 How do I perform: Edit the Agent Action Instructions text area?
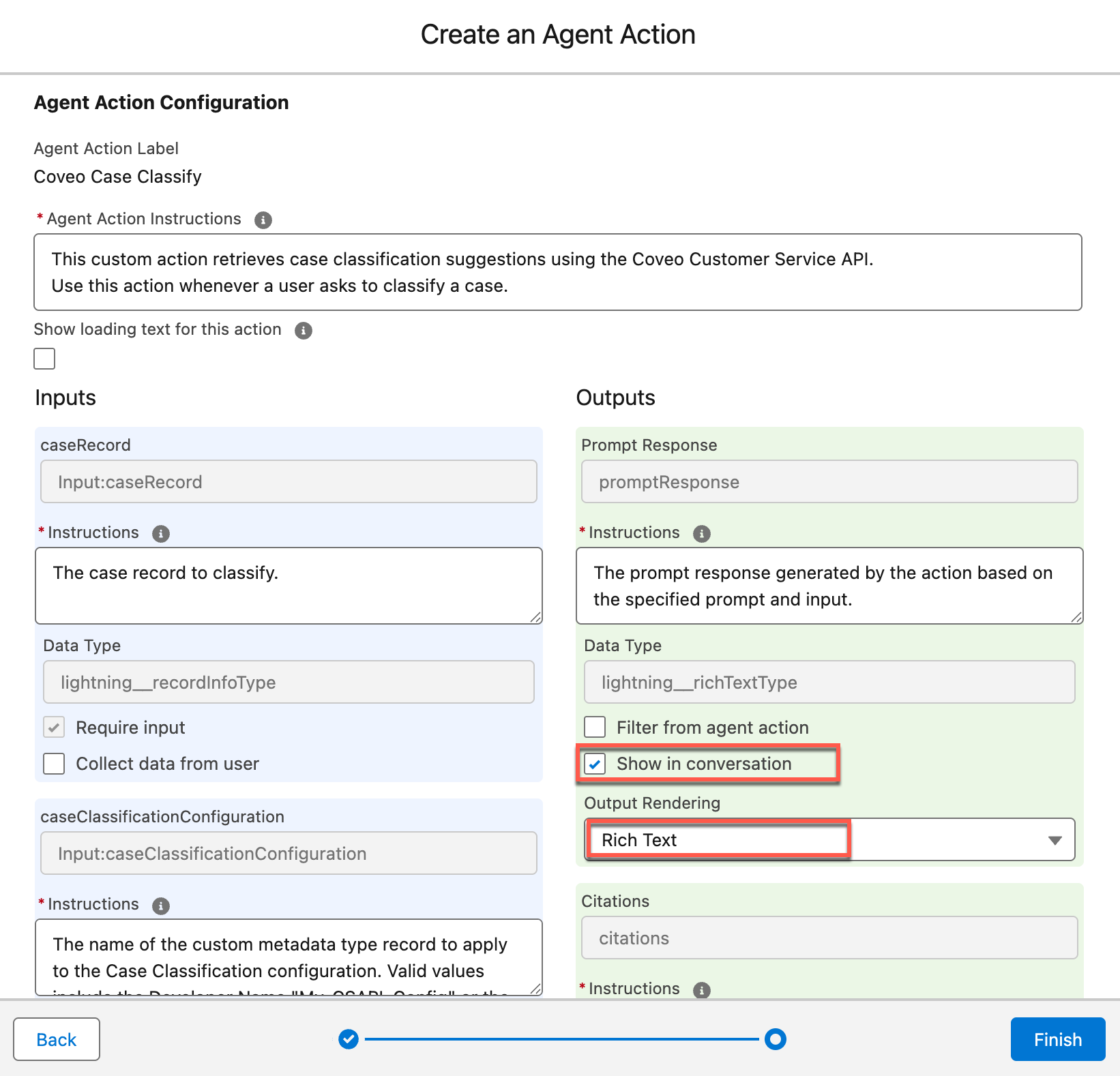tap(558, 272)
